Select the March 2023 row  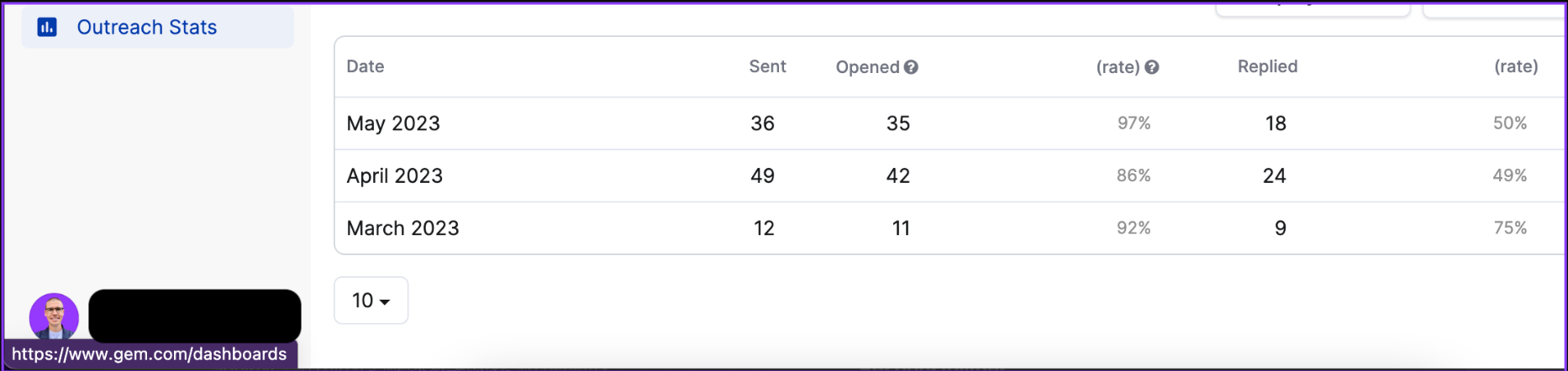pyautogui.click(x=950, y=228)
